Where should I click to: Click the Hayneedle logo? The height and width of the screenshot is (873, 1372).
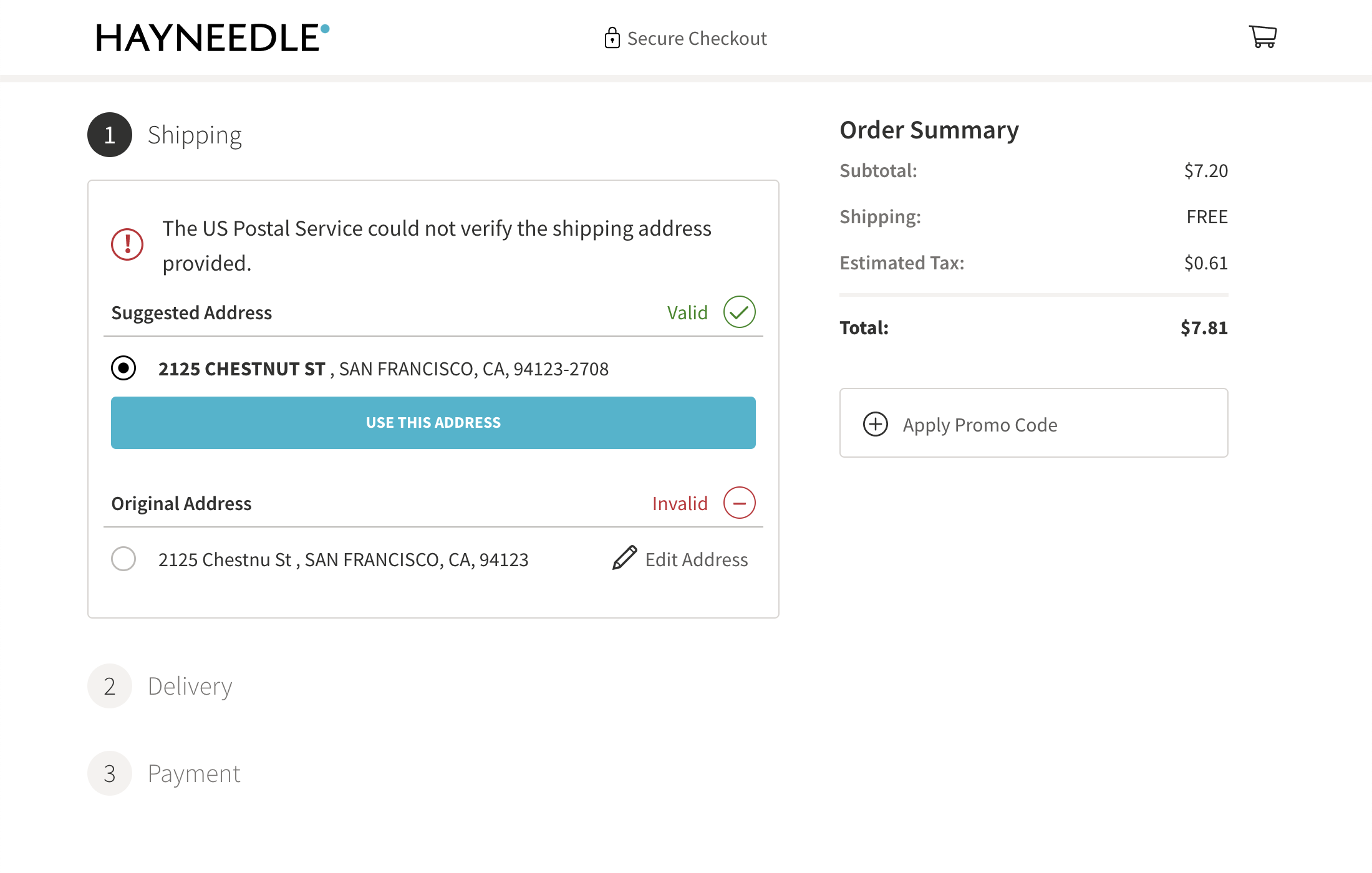point(212,37)
